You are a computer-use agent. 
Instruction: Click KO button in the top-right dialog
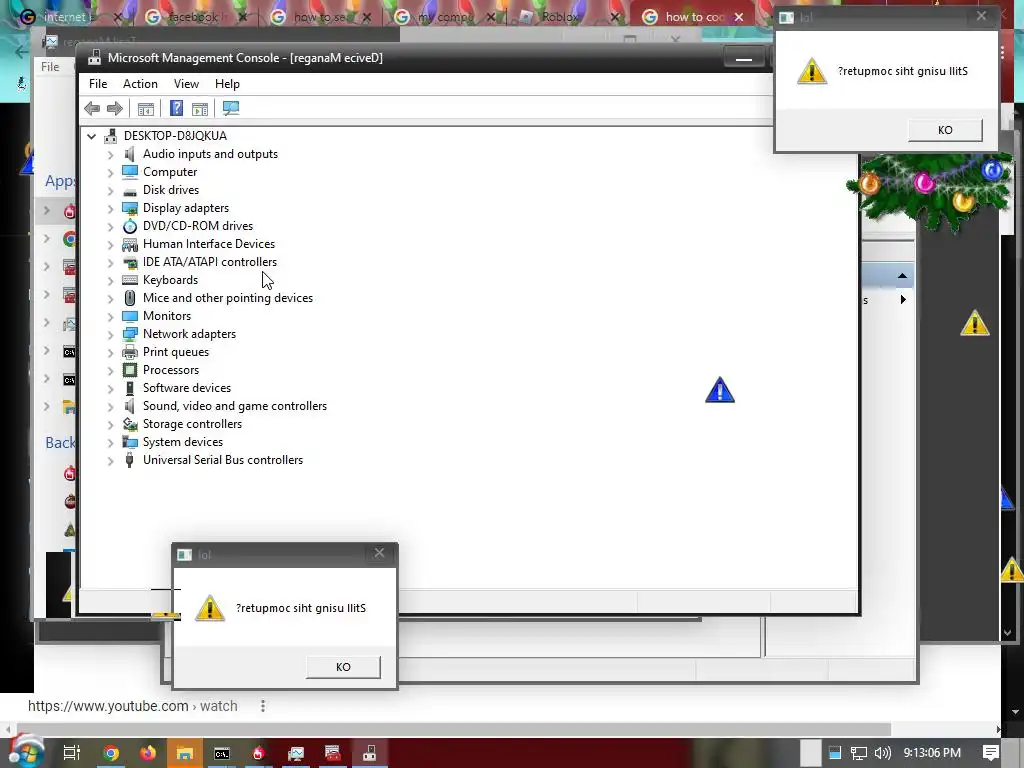[945, 130]
